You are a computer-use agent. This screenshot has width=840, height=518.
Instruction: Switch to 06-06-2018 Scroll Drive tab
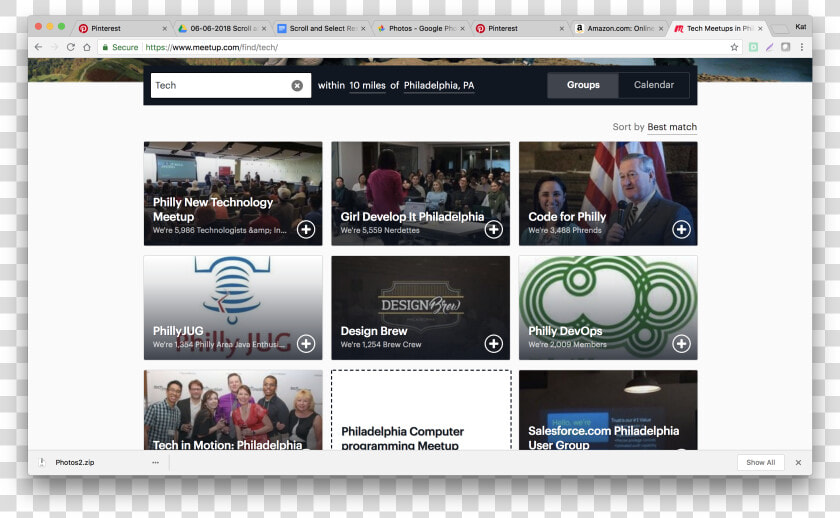click(221, 28)
